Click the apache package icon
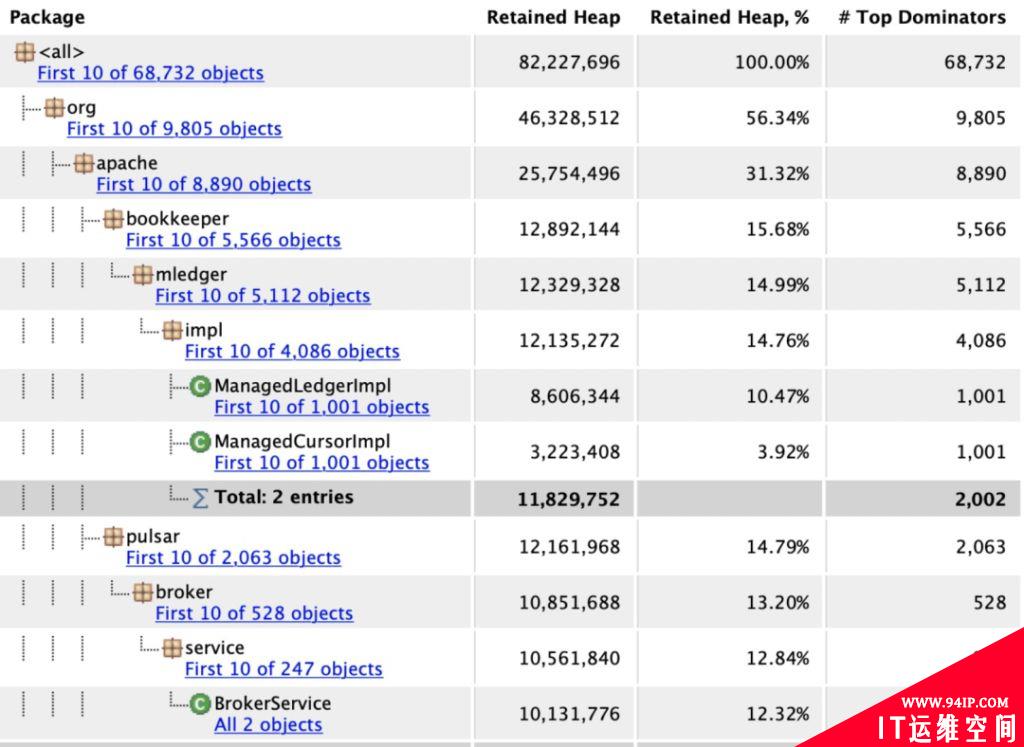The height and width of the screenshot is (747, 1024). click(x=84, y=163)
